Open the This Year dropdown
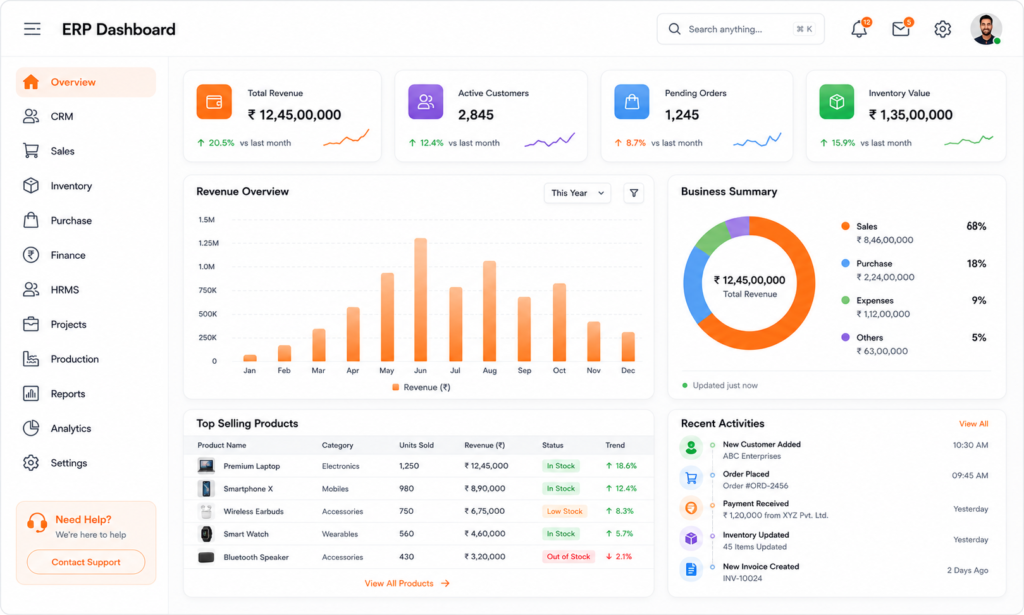 click(577, 193)
